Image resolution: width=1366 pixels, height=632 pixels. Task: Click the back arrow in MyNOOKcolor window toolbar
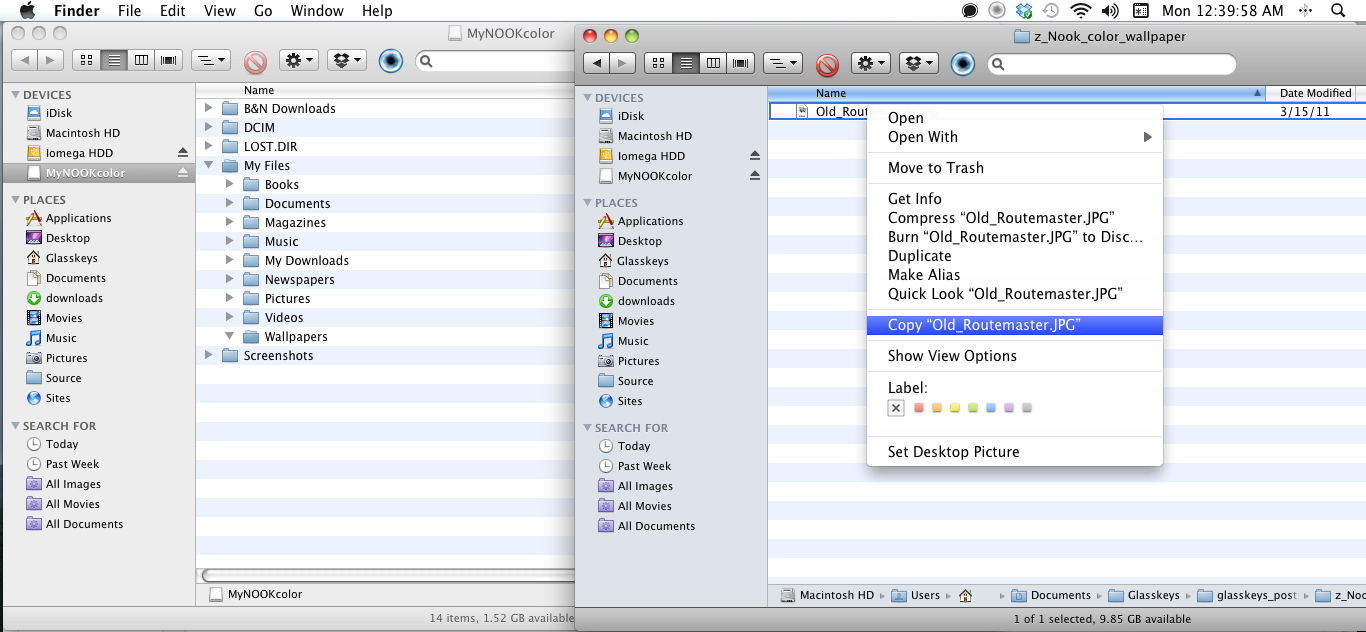click(25, 61)
